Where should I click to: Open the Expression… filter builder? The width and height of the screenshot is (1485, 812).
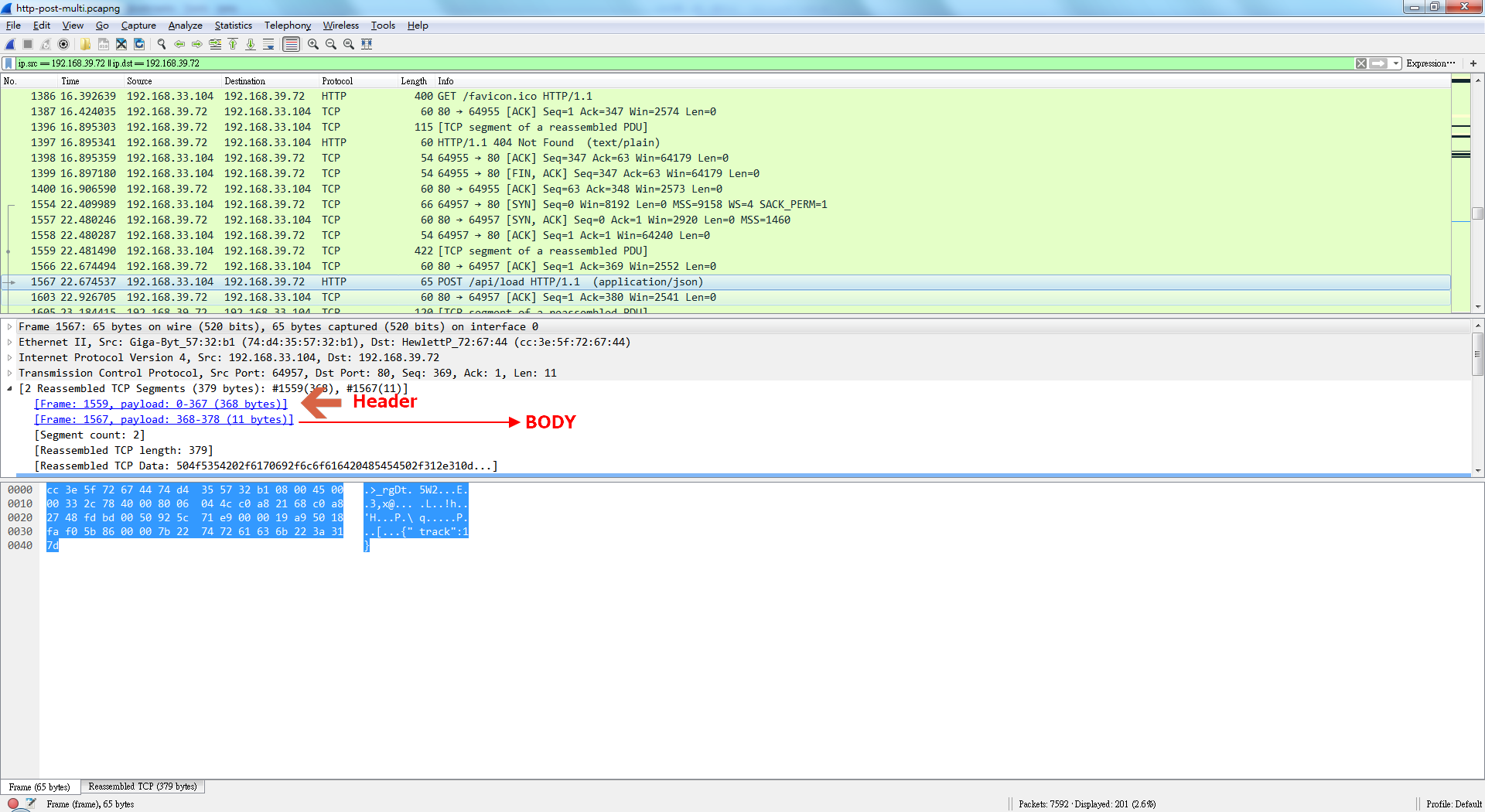[x=1431, y=63]
